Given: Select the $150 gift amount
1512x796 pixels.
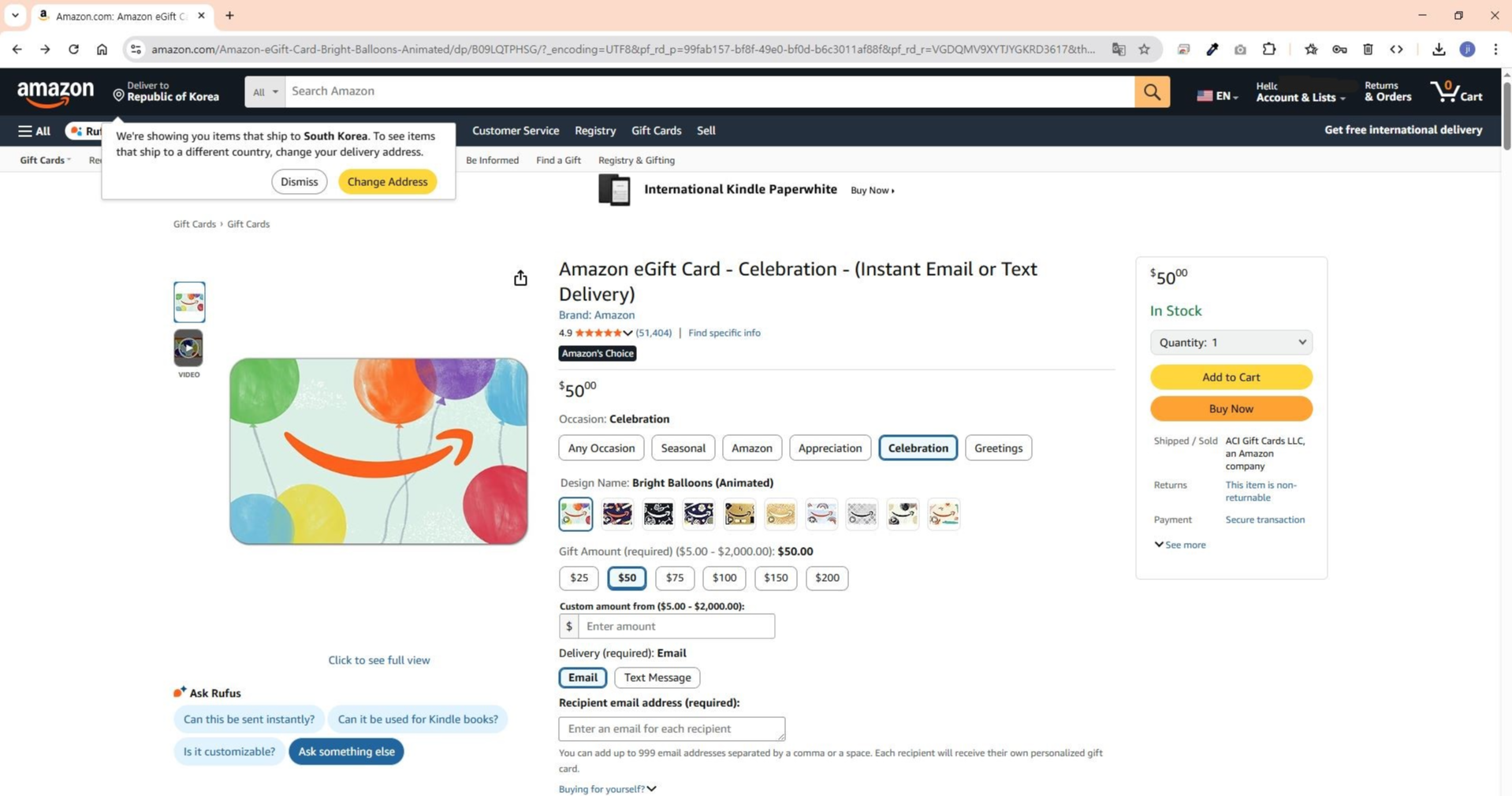Looking at the screenshot, I should 776,578.
